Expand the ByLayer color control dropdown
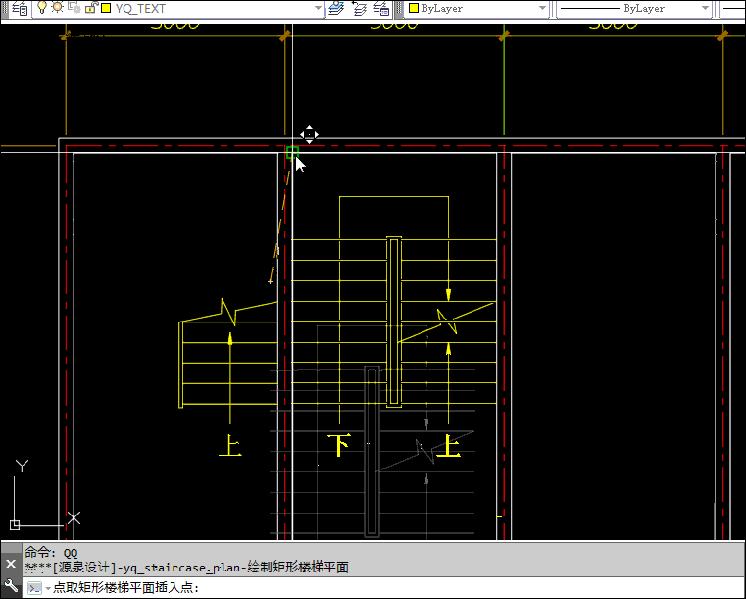Viewport: 746px width, 599px height. tap(542, 9)
